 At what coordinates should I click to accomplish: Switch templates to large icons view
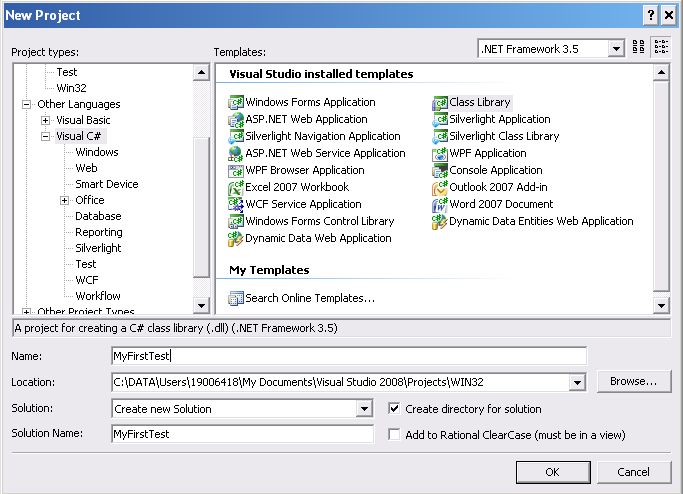point(639,47)
